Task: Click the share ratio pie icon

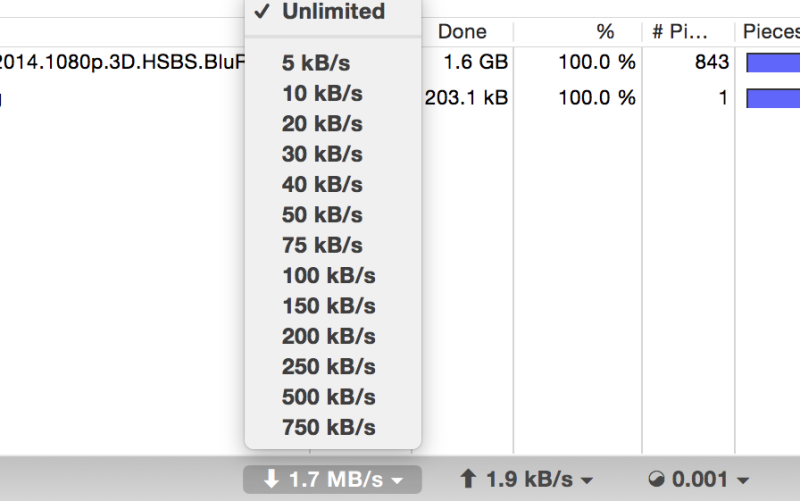Action: point(655,480)
